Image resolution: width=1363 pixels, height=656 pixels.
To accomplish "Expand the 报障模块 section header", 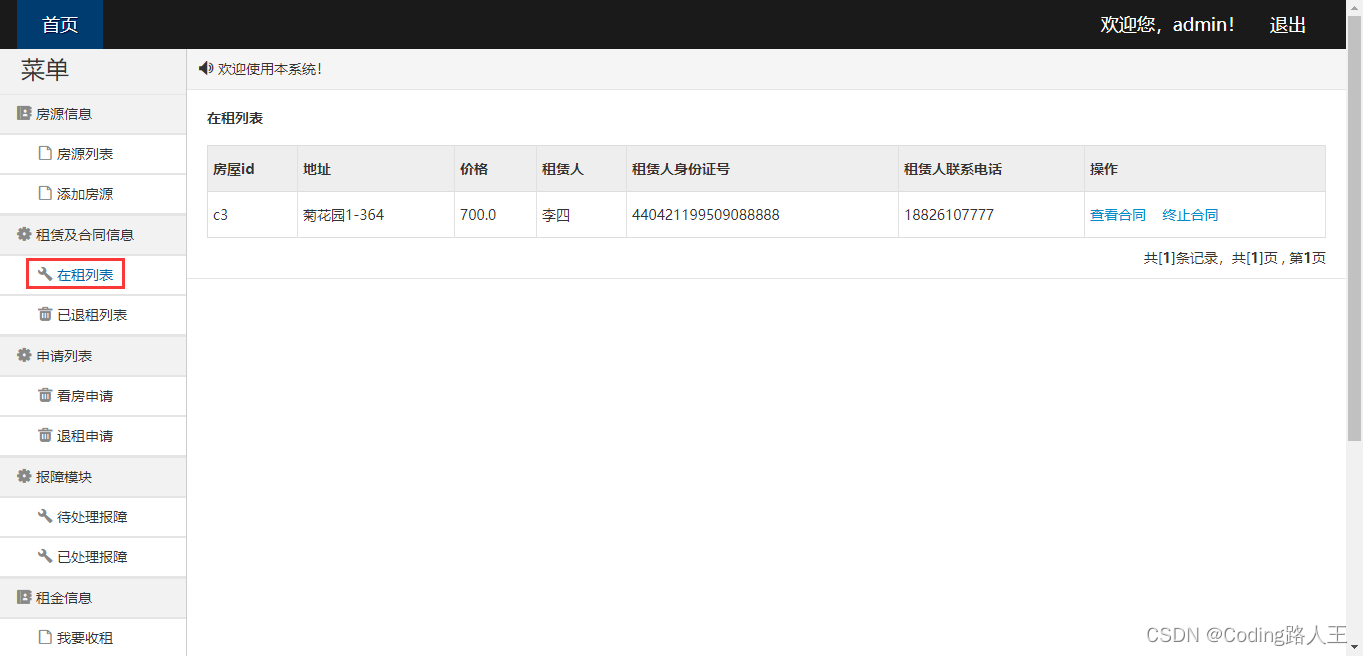I will [93, 477].
